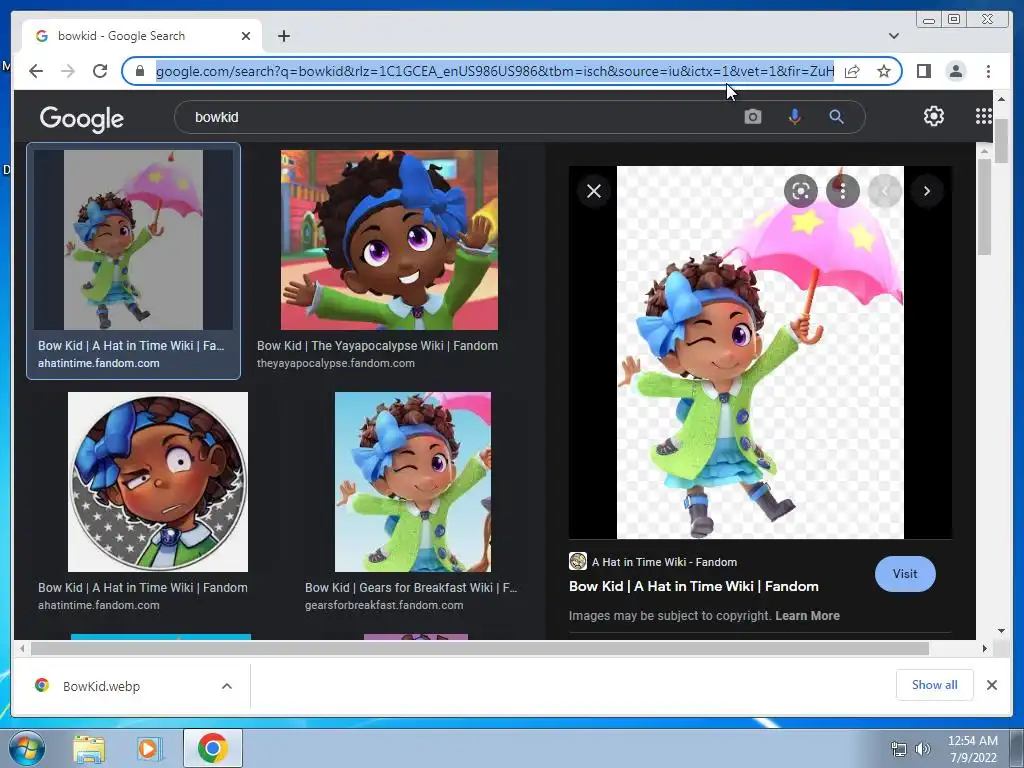Open the volume control in tray

[922, 749]
